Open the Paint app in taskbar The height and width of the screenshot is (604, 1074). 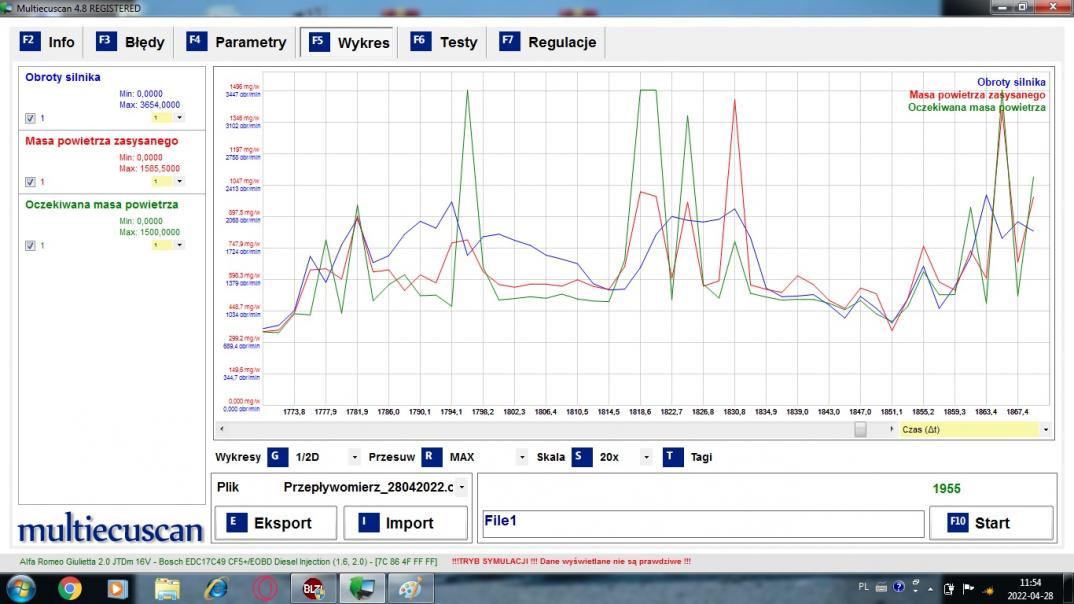[410, 589]
